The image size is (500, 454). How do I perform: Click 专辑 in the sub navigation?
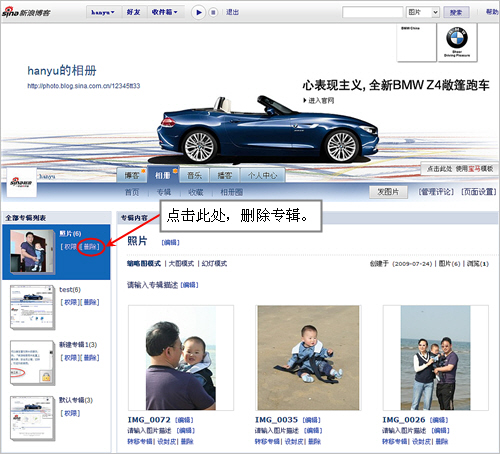click(164, 192)
